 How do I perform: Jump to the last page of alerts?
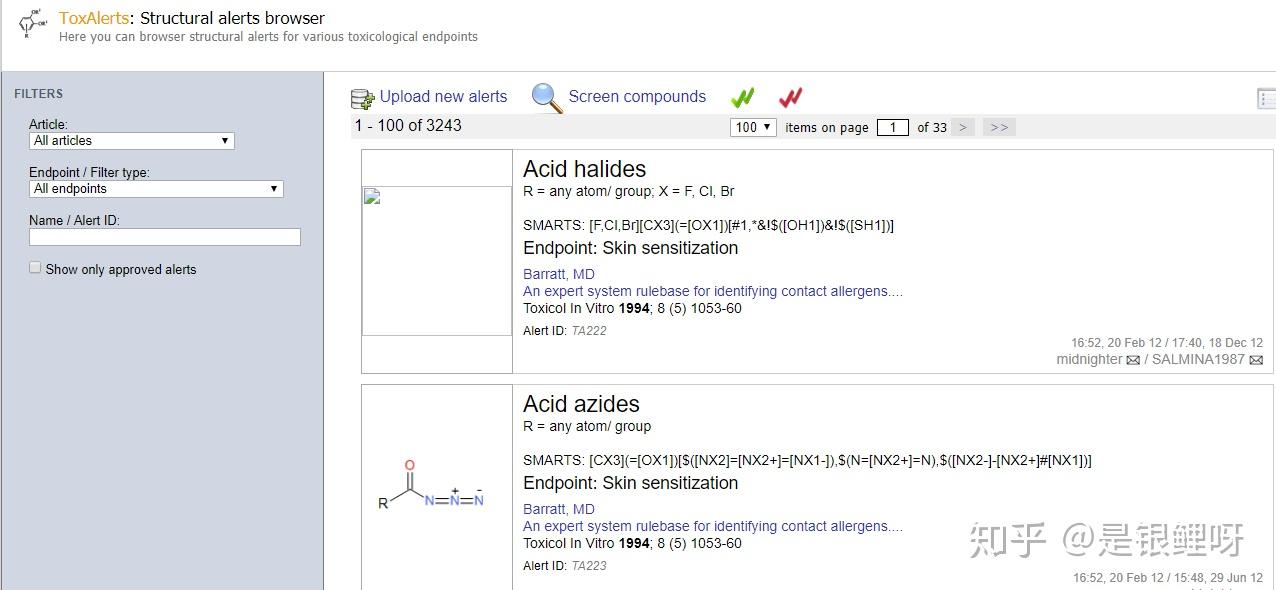(x=998, y=127)
